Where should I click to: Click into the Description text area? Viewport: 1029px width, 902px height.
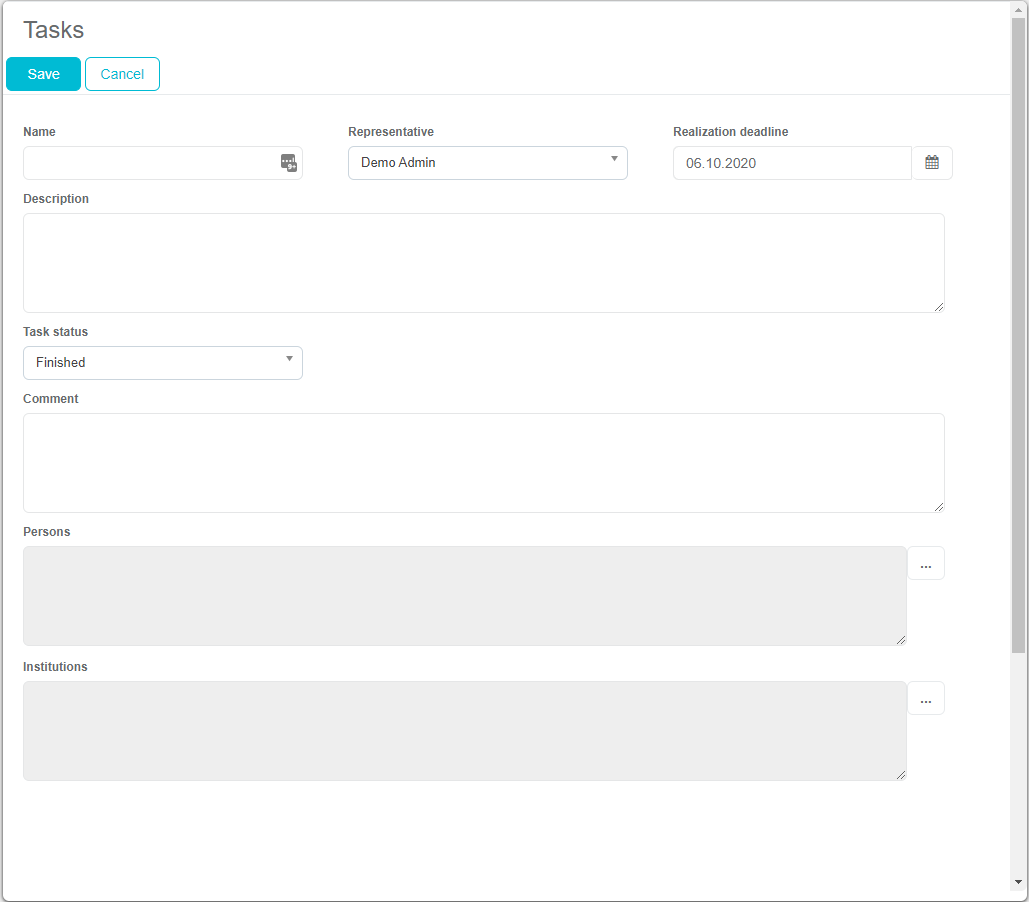(483, 262)
